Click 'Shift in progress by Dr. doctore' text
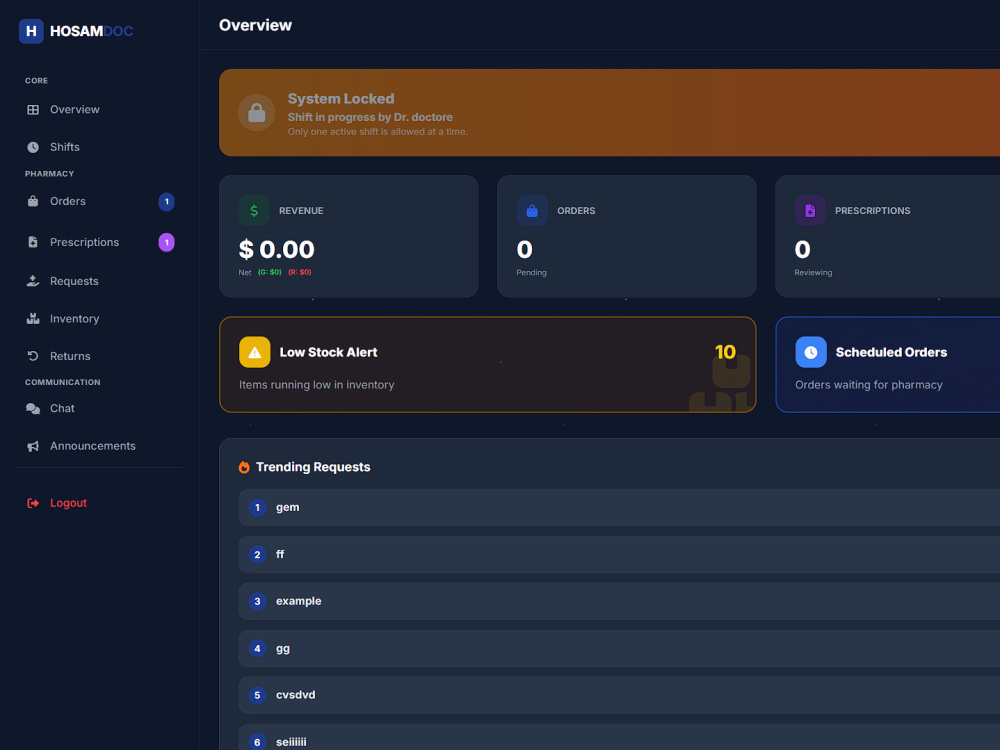 (370, 117)
